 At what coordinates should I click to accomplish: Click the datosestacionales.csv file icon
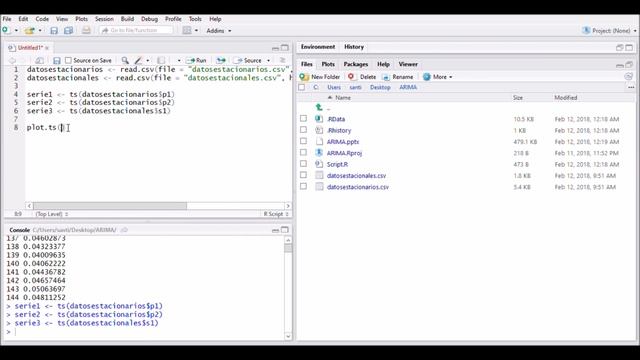coord(319,176)
